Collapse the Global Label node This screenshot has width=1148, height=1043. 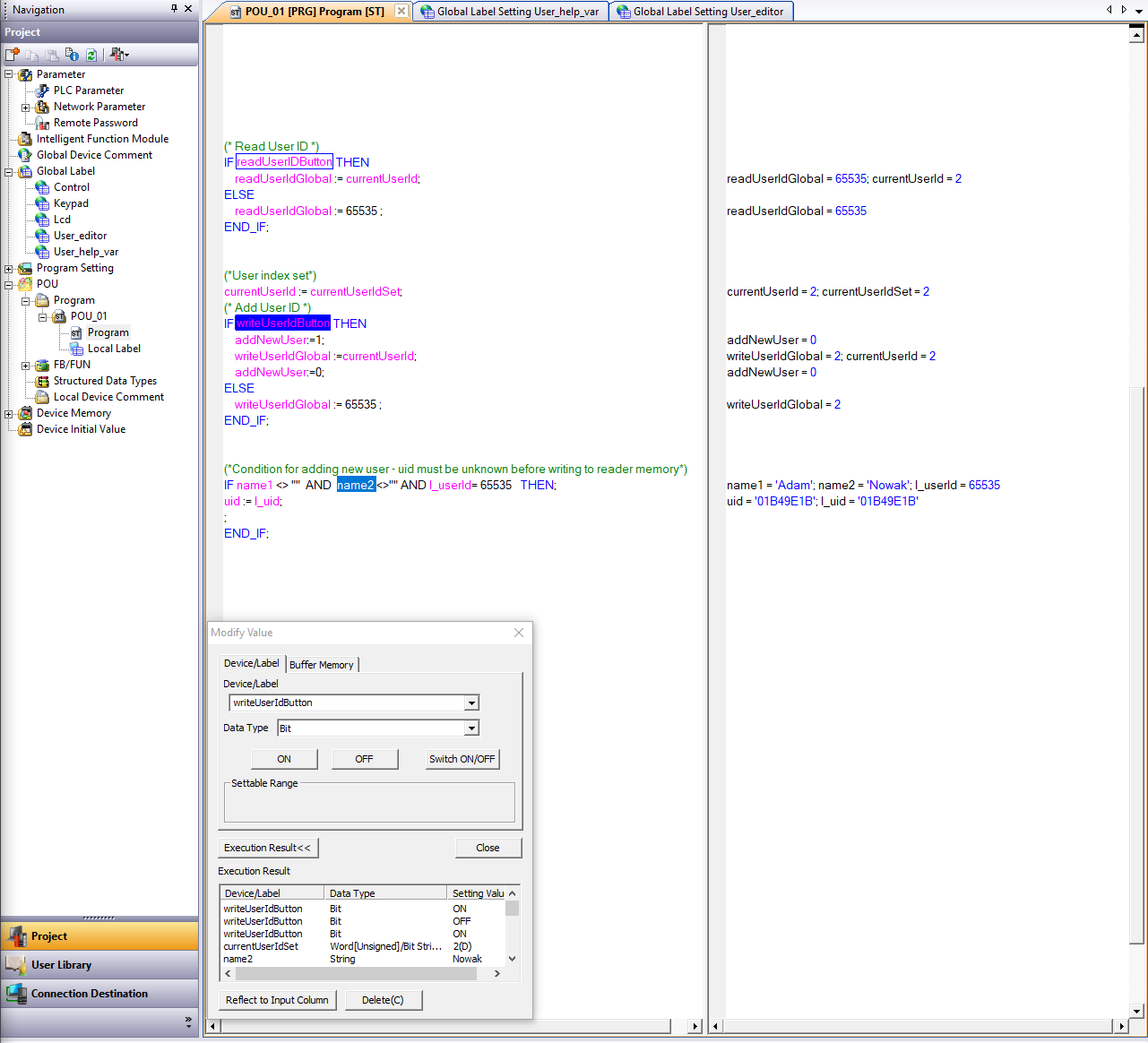[9, 171]
